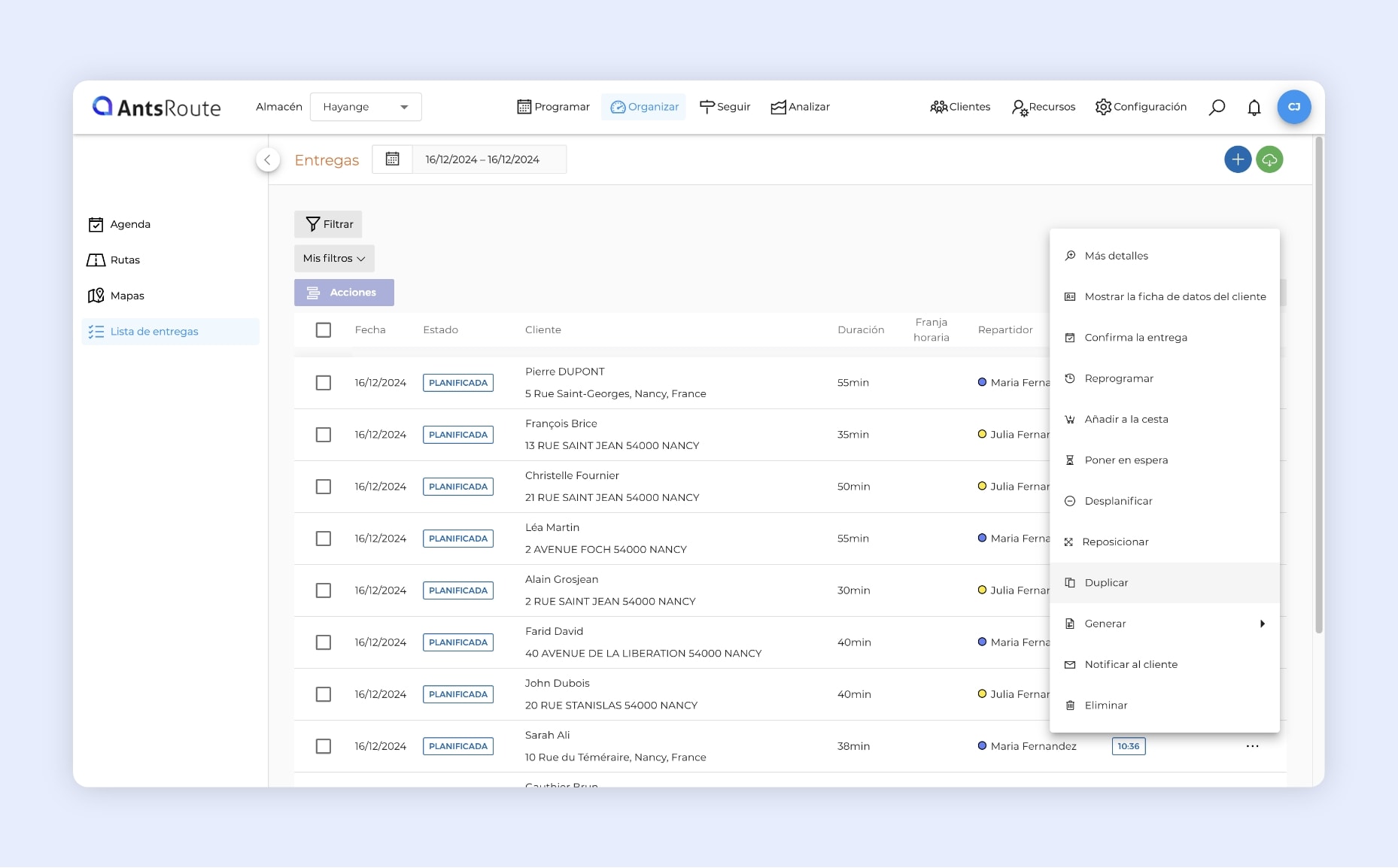This screenshot has height=868, width=1398.
Task: Click the green cloud import icon
Action: pyautogui.click(x=1269, y=159)
